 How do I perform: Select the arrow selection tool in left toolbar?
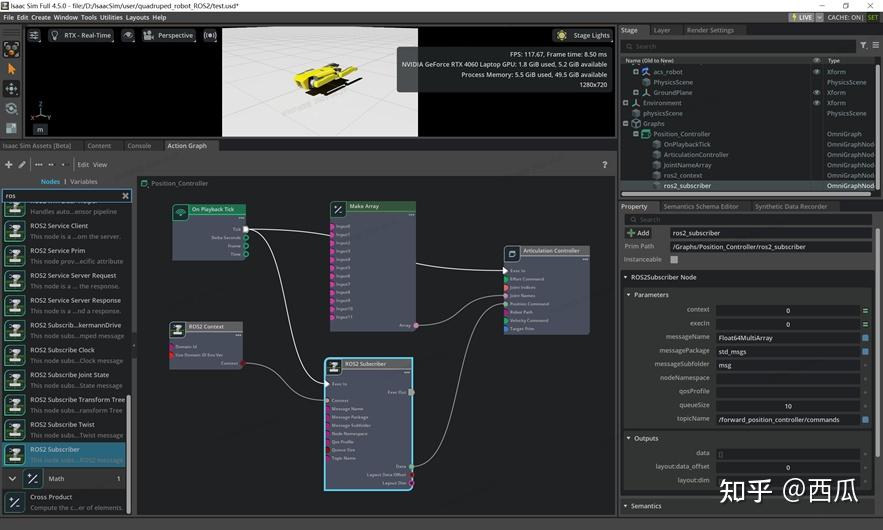[x=11, y=68]
